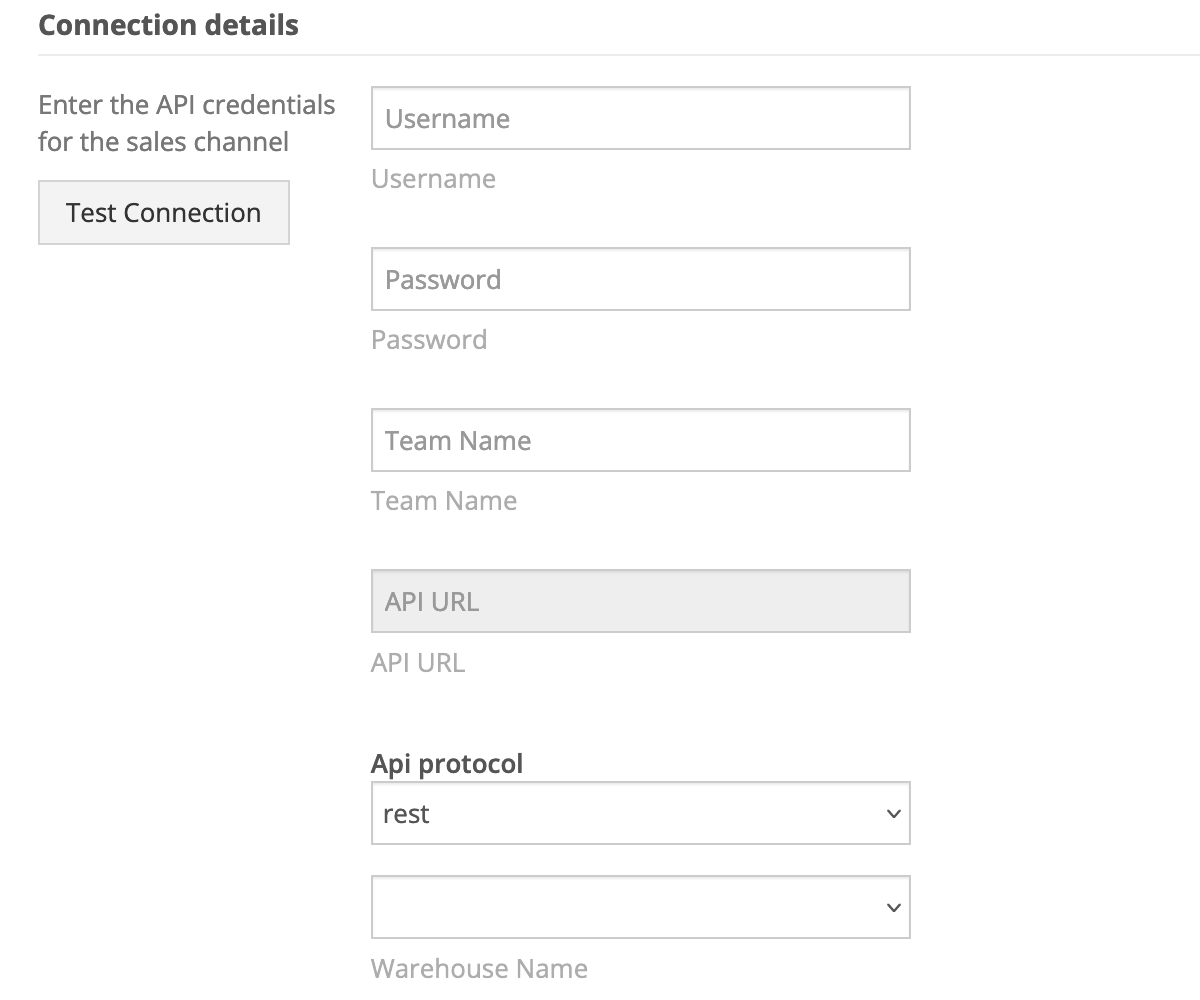
Task: Click the Team Name caption text
Action: [444, 501]
